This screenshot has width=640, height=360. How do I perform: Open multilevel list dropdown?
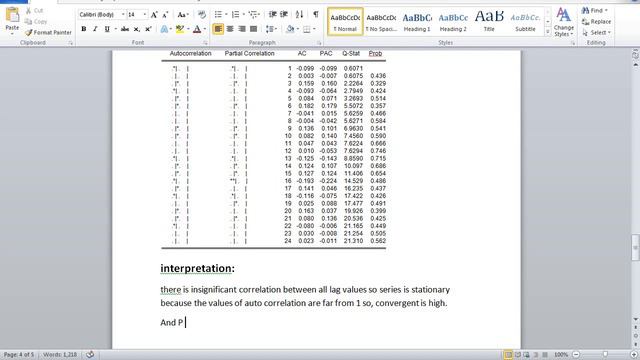pos(254,15)
